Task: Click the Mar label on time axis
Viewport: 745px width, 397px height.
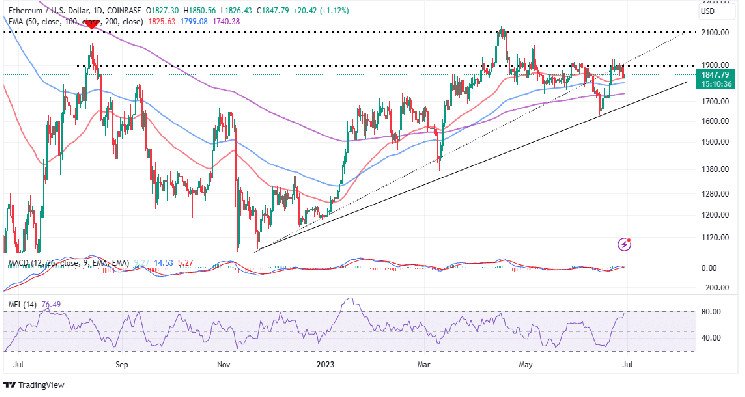Action: point(423,364)
